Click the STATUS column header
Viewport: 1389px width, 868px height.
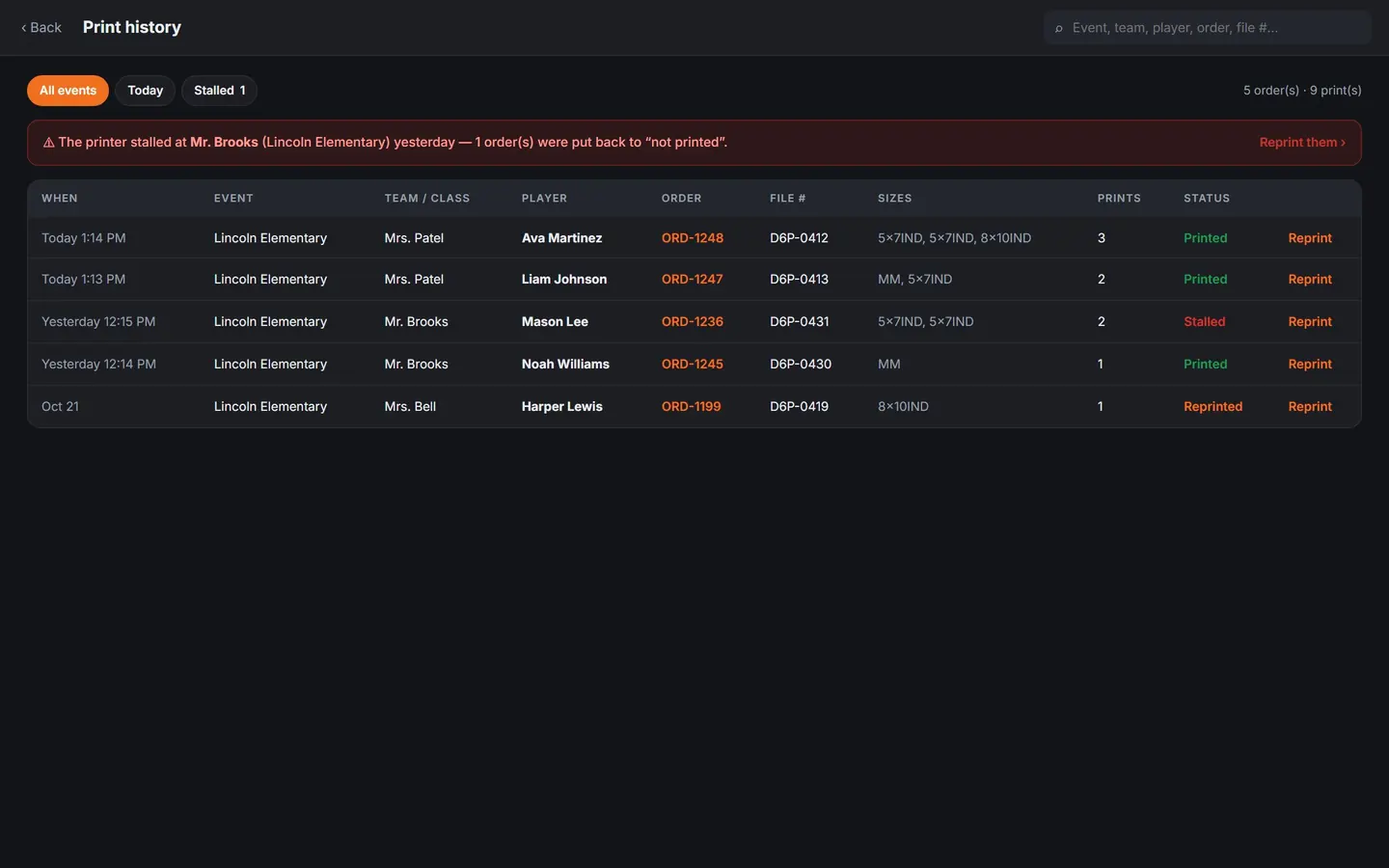coord(1207,199)
